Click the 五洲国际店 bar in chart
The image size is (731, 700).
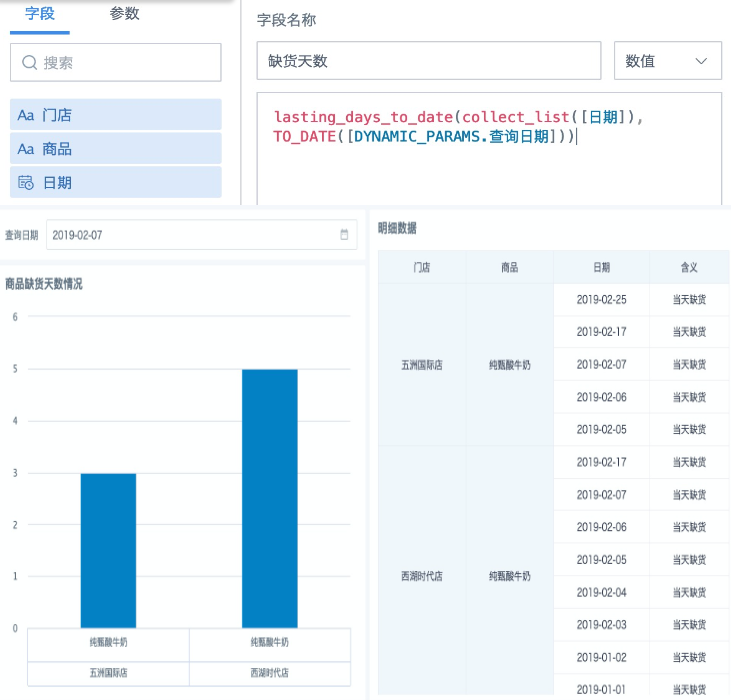pos(108,550)
